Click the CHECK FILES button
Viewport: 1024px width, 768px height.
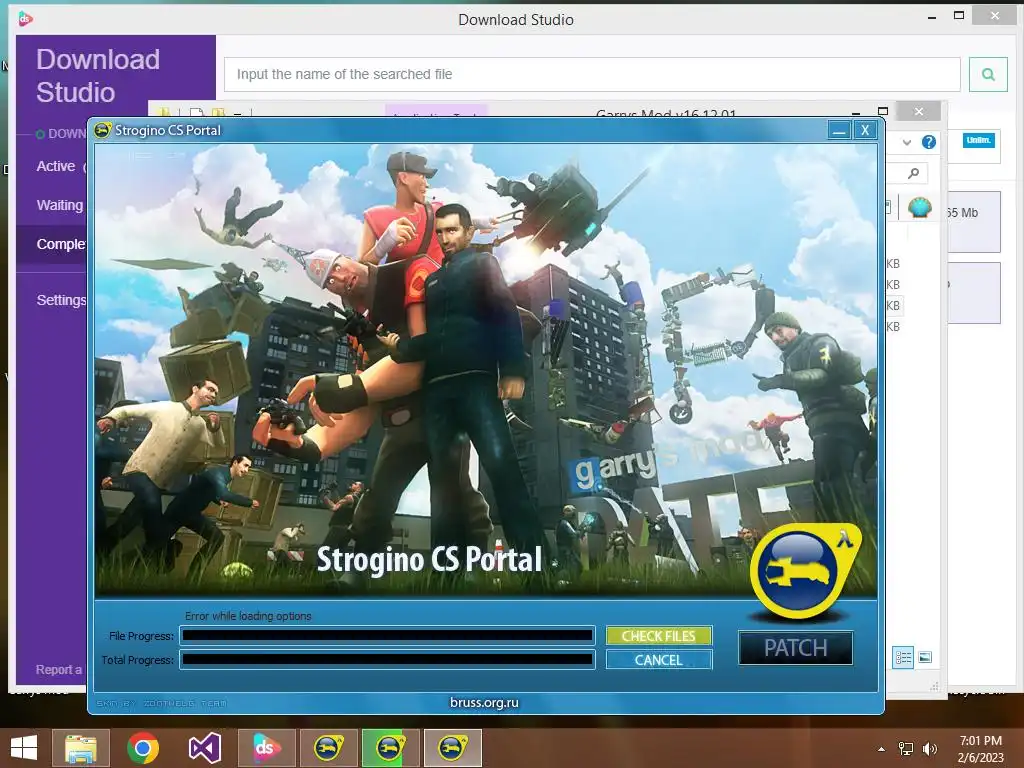click(658, 635)
